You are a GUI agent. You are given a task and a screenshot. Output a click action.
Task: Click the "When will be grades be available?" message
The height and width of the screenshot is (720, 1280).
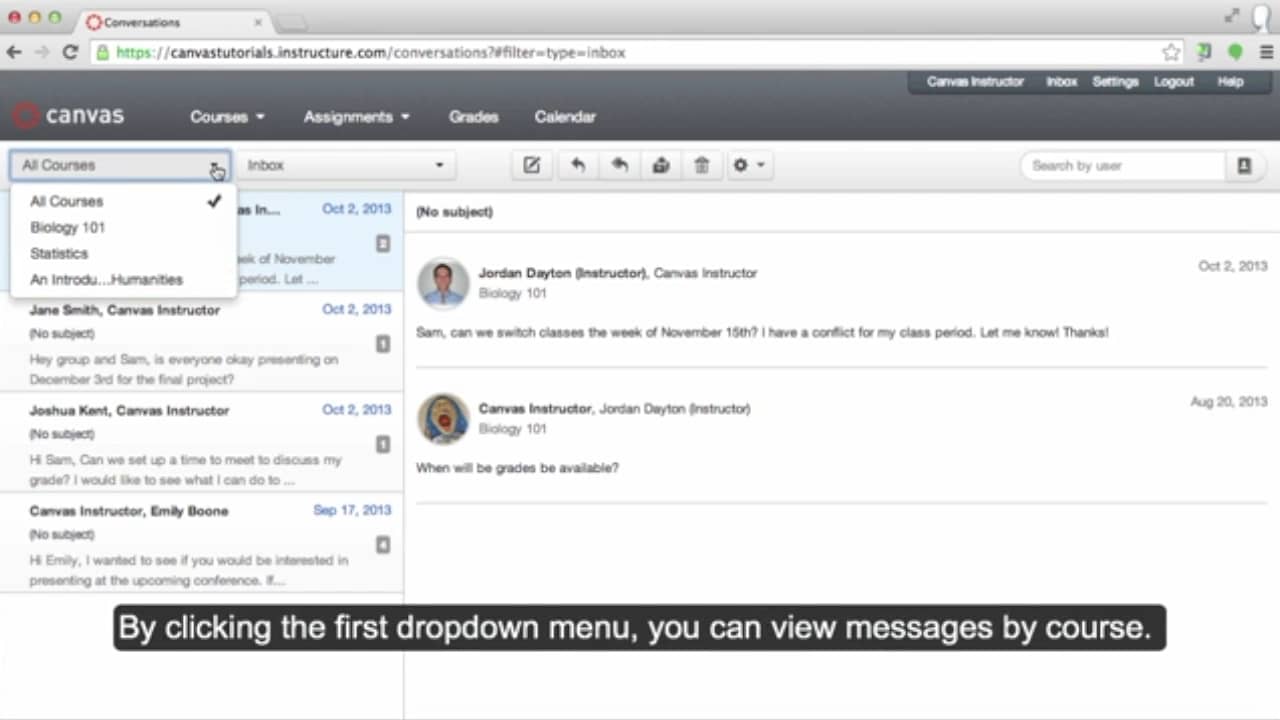[x=517, y=468]
